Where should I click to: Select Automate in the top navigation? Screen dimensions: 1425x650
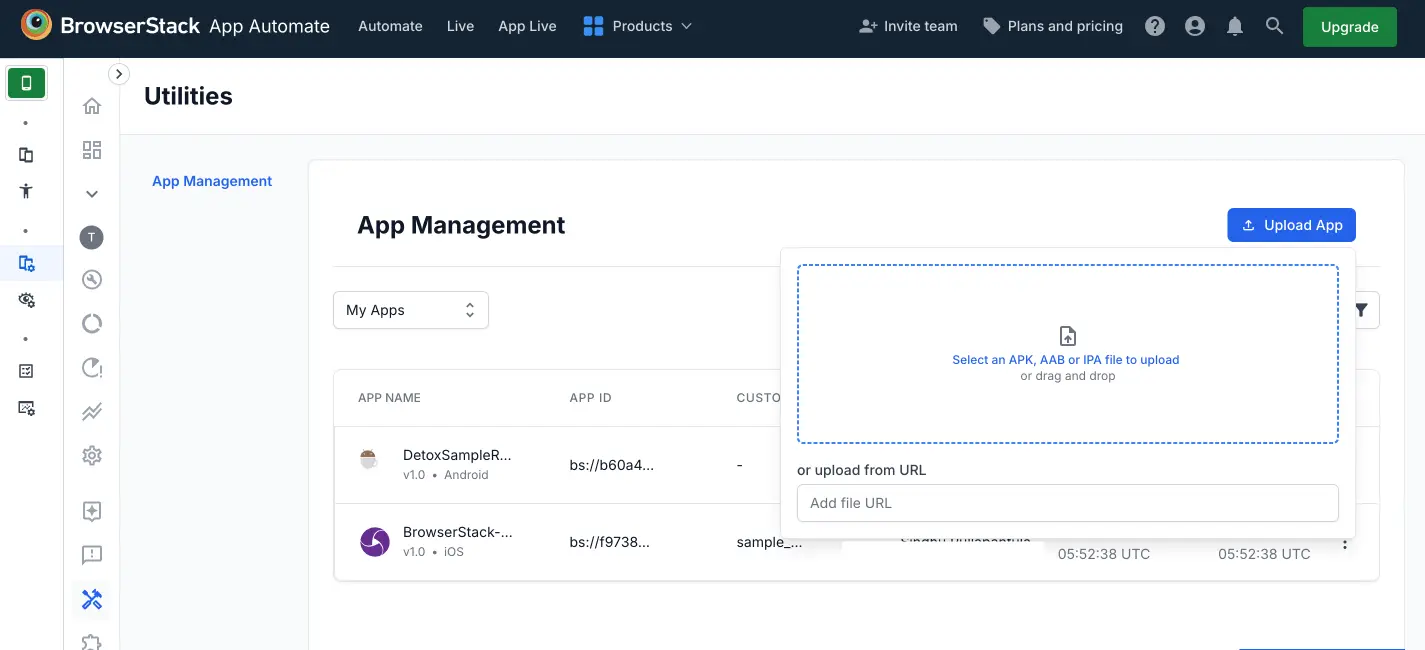point(390,26)
